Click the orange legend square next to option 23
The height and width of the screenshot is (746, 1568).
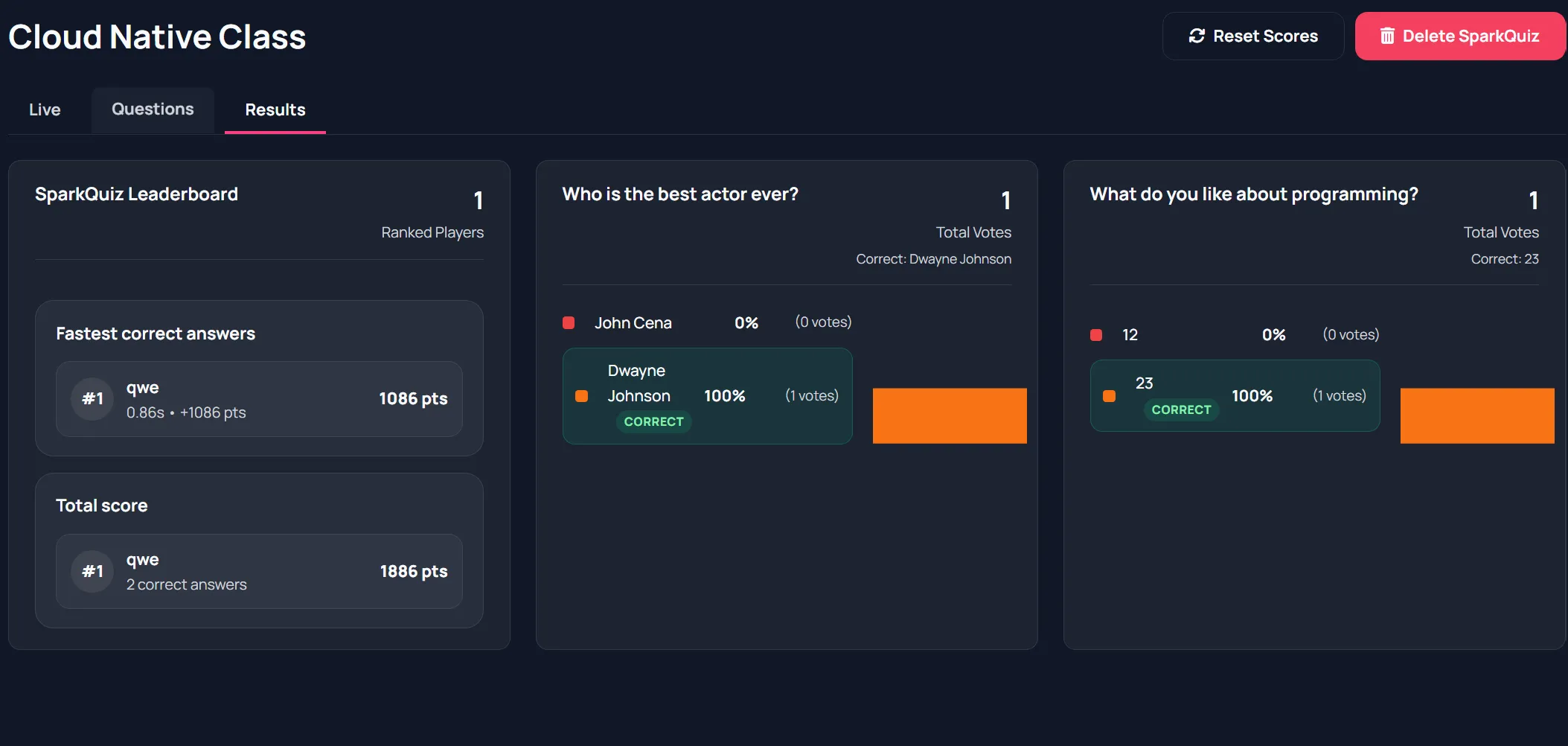tap(1110, 395)
